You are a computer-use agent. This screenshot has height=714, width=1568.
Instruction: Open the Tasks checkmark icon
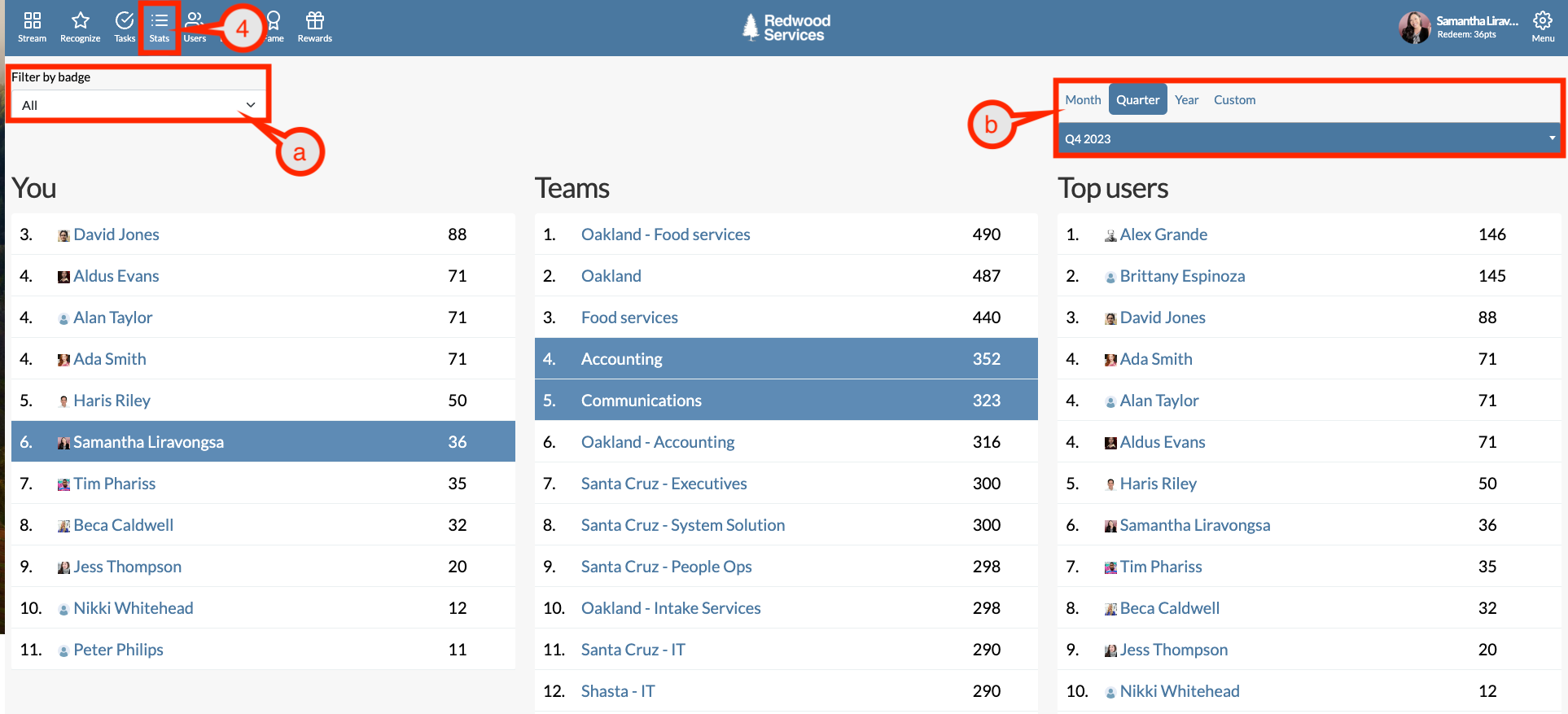point(125,21)
